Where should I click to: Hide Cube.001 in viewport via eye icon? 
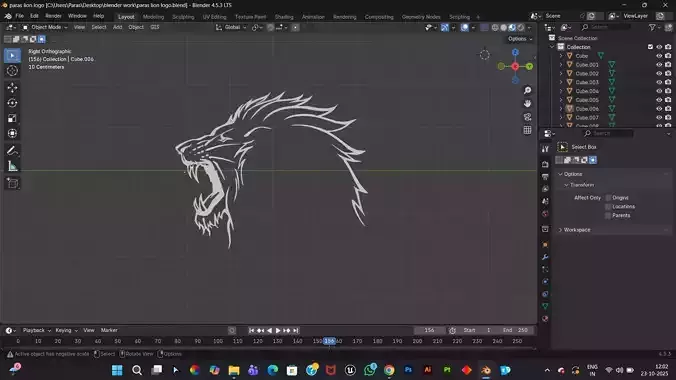tap(659, 65)
